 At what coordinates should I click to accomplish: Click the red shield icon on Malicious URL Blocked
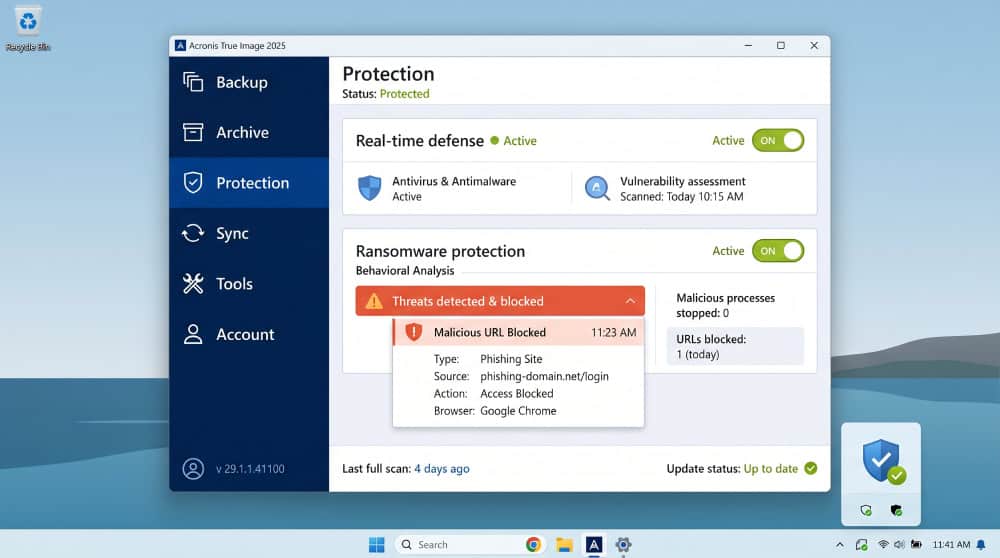click(414, 332)
